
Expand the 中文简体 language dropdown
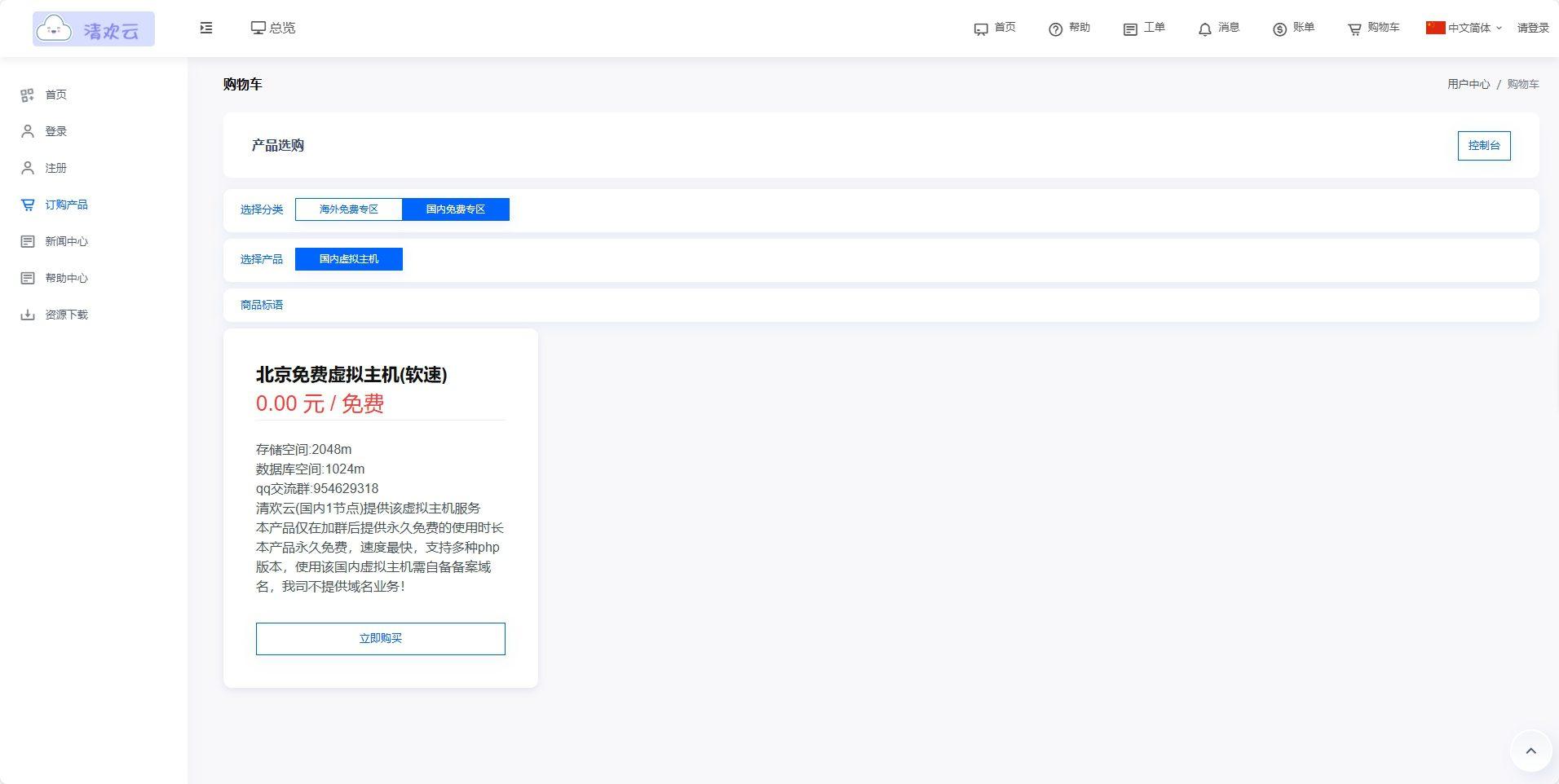tap(1464, 27)
